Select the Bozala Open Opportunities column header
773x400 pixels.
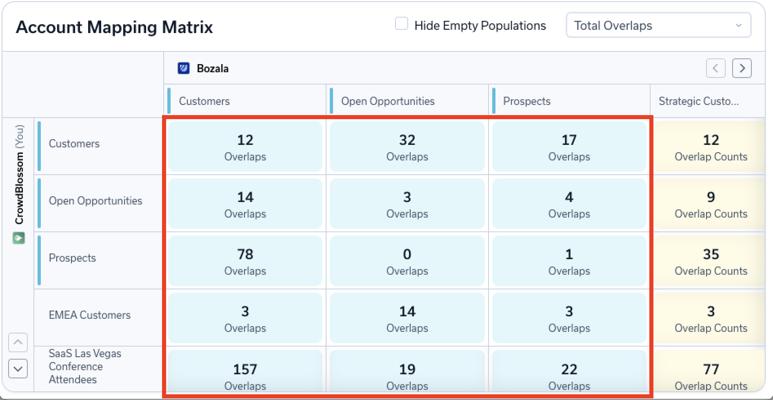(387, 101)
